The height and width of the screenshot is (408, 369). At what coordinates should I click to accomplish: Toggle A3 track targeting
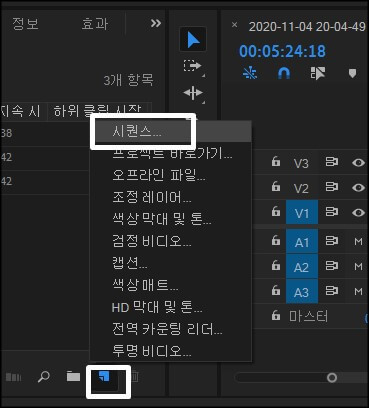click(302, 292)
